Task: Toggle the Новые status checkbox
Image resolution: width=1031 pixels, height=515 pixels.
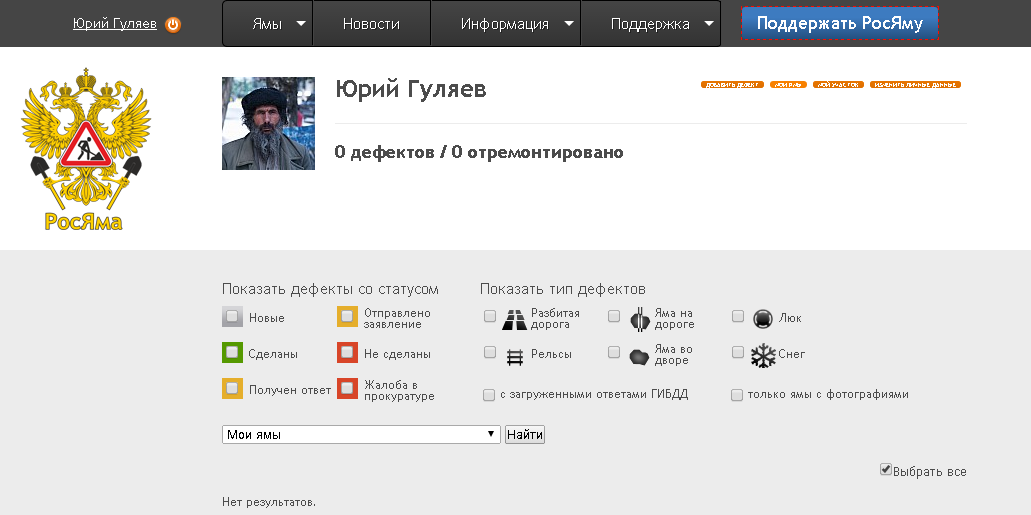Action: coord(232,317)
